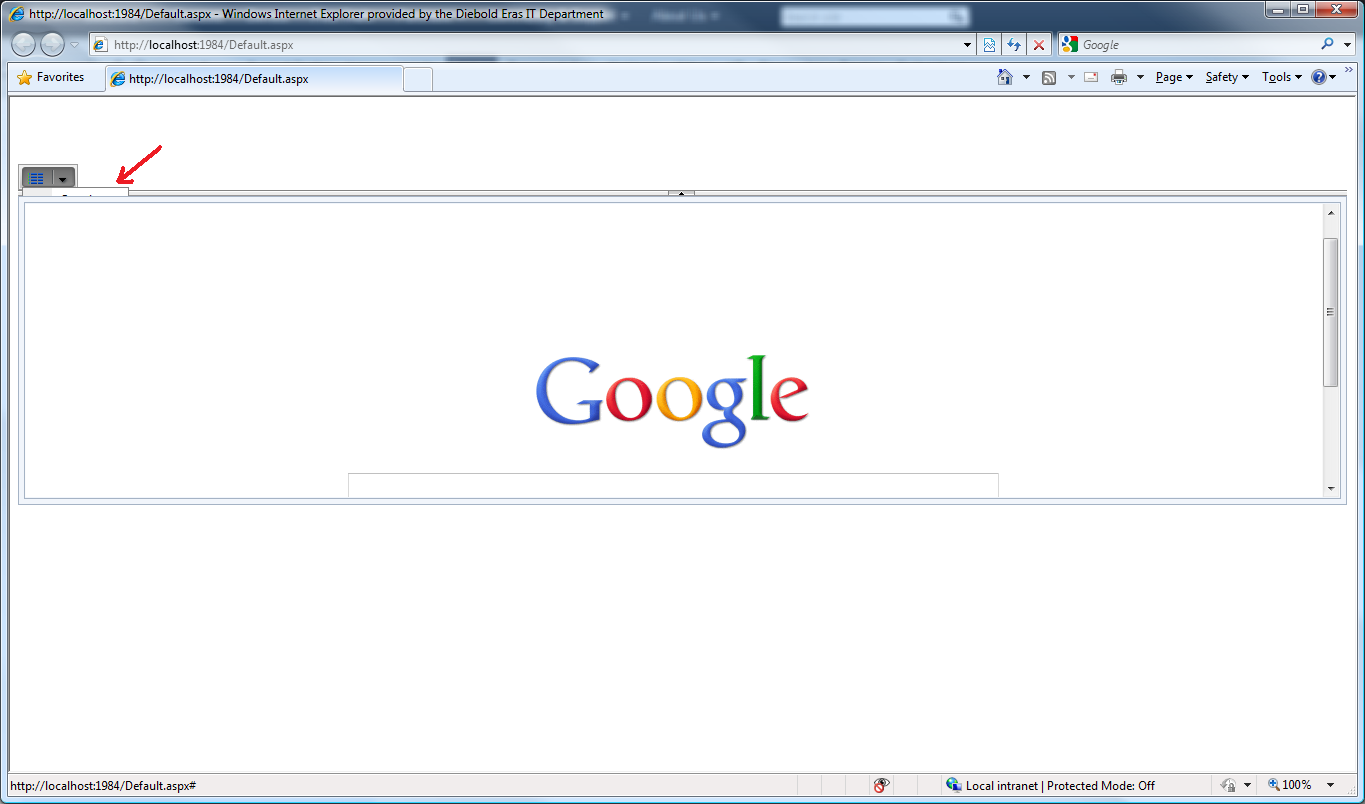Click the Home icon in command bar
The width and height of the screenshot is (1365, 804).
pos(1005,77)
